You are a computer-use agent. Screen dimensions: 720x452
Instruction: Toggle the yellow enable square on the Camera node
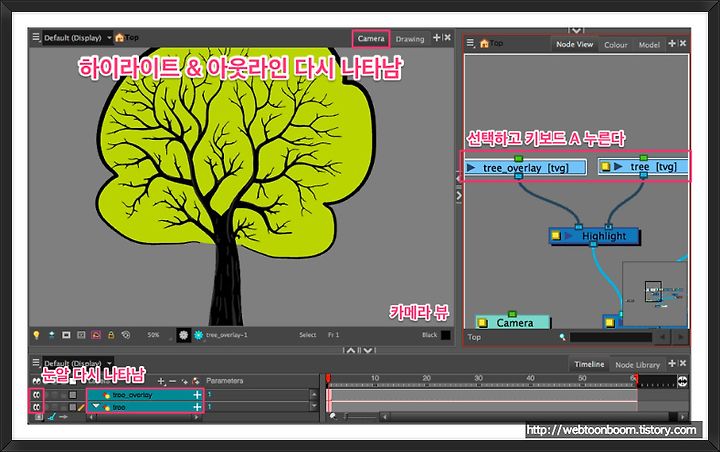[x=483, y=322]
